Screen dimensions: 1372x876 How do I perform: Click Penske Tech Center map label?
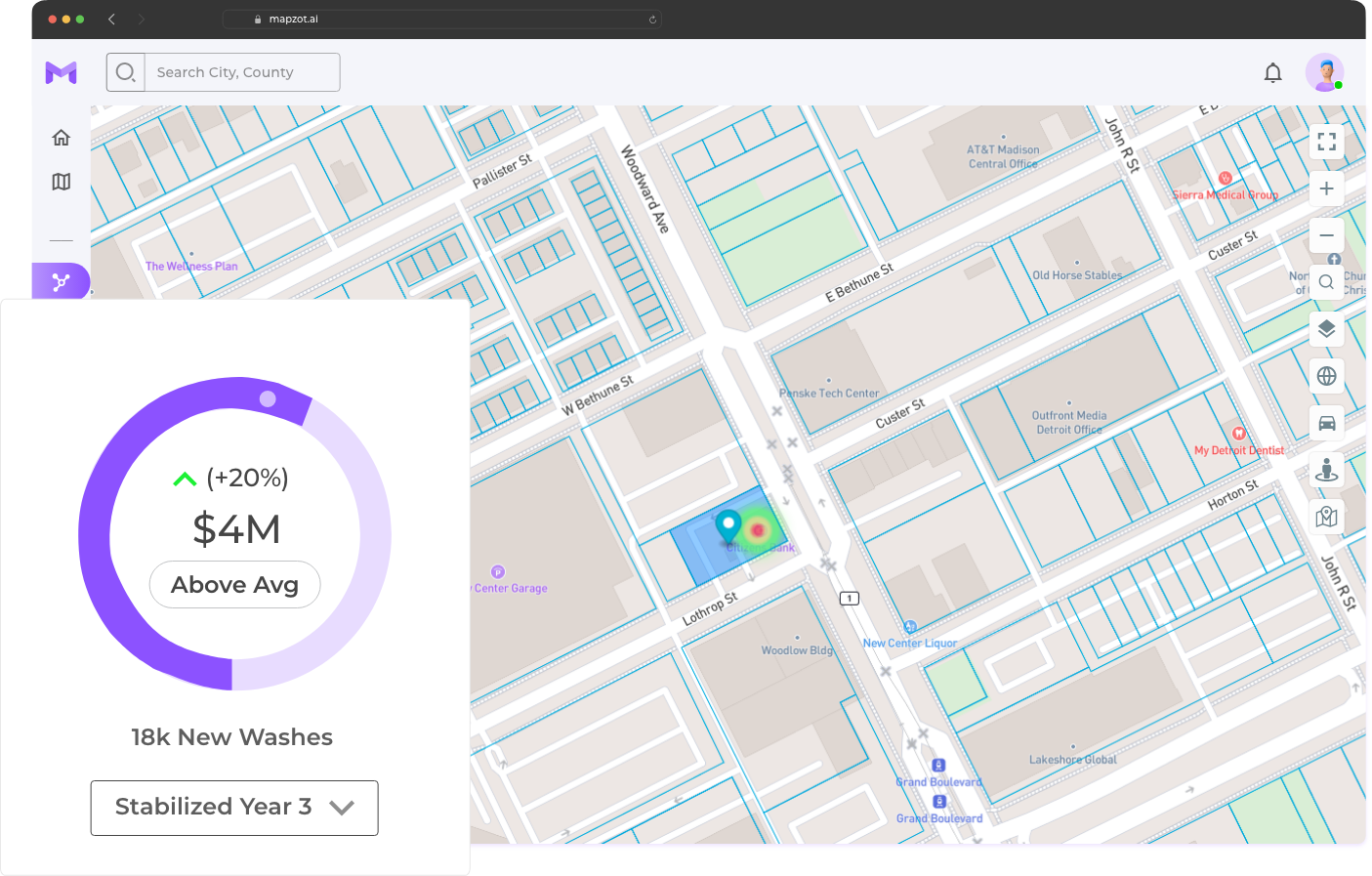829,394
